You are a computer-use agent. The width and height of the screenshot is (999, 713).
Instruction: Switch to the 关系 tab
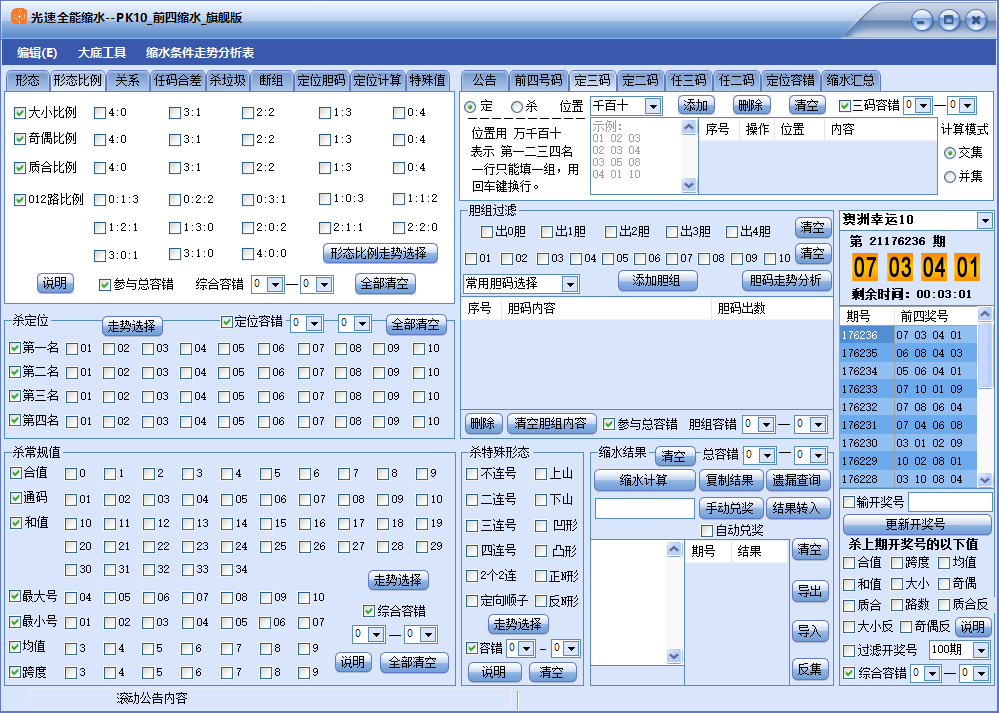click(x=127, y=81)
